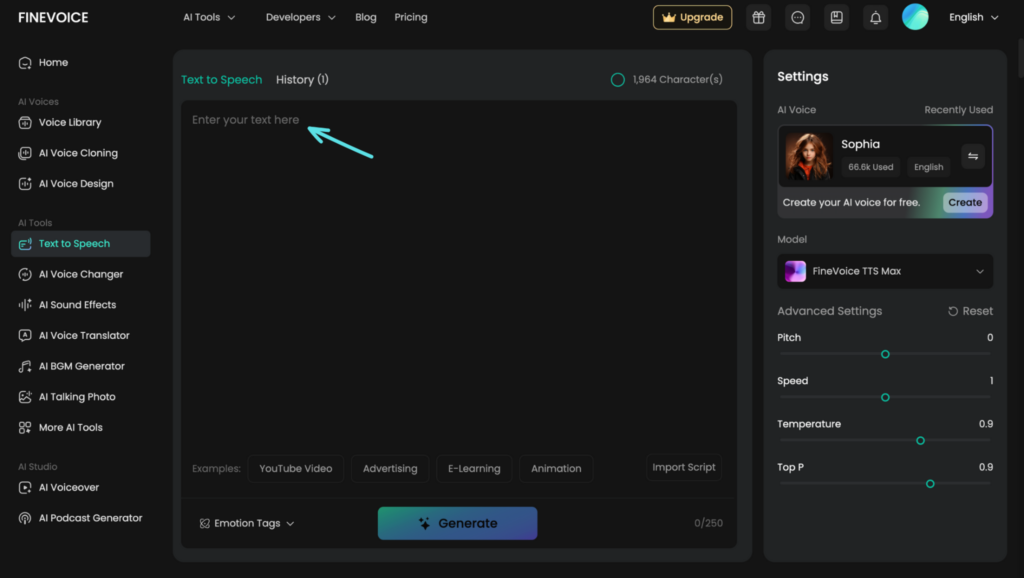Open the Pricing menu item
Image resolution: width=1024 pixels, height=578 pixels.
click(x=410, y=17)
